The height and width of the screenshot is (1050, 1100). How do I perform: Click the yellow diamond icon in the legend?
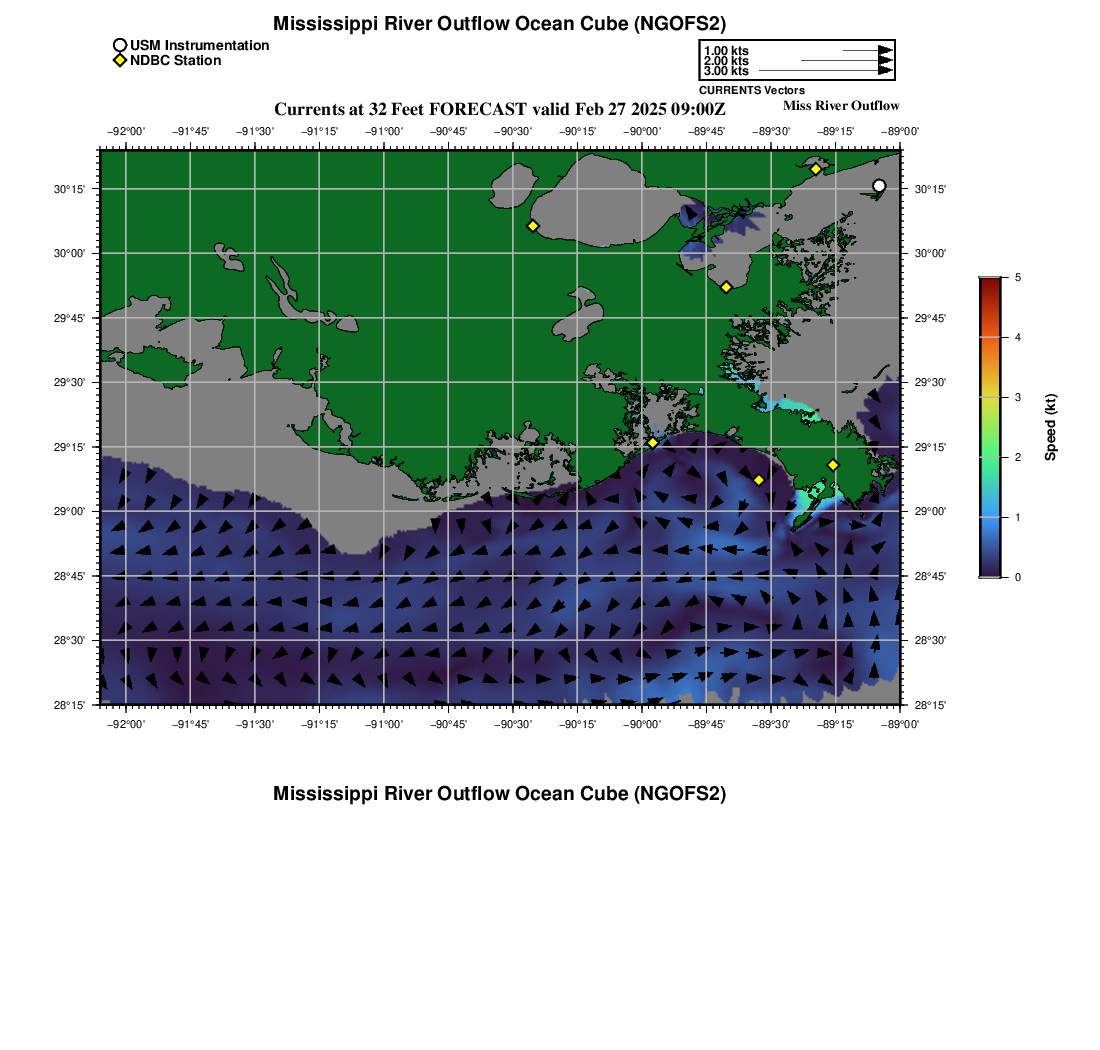pos(120,61)
